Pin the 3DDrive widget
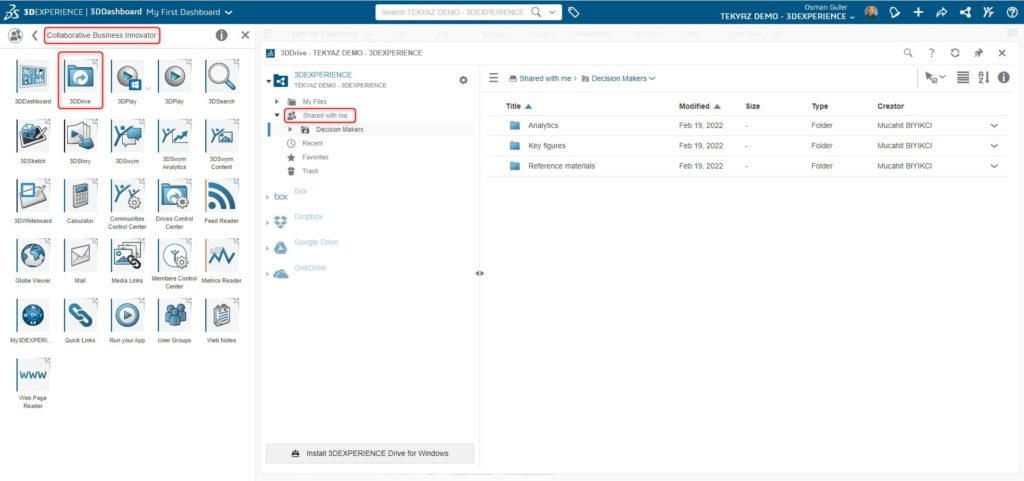Image resolution: width=1024 pixels, height=481 pixels. (978, 53)
